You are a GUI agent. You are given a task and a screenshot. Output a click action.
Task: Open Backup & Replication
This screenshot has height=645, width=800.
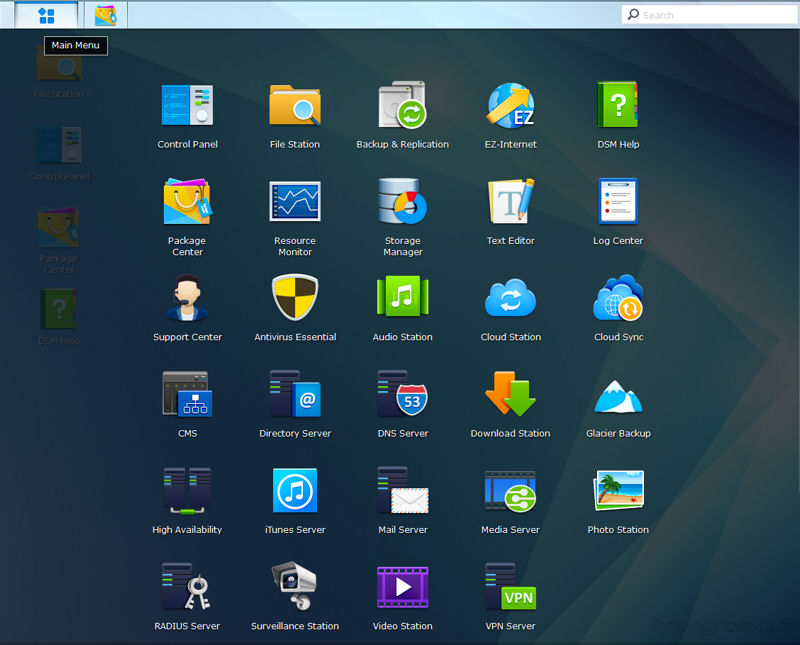(403, 115)
